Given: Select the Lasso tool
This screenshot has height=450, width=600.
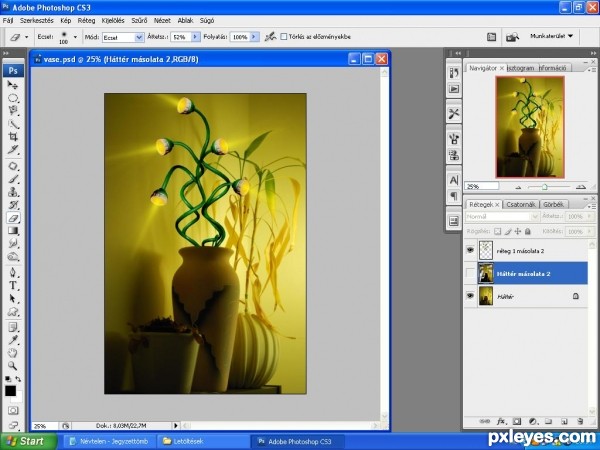Looking at the screenshot, I should pos(13,111).
